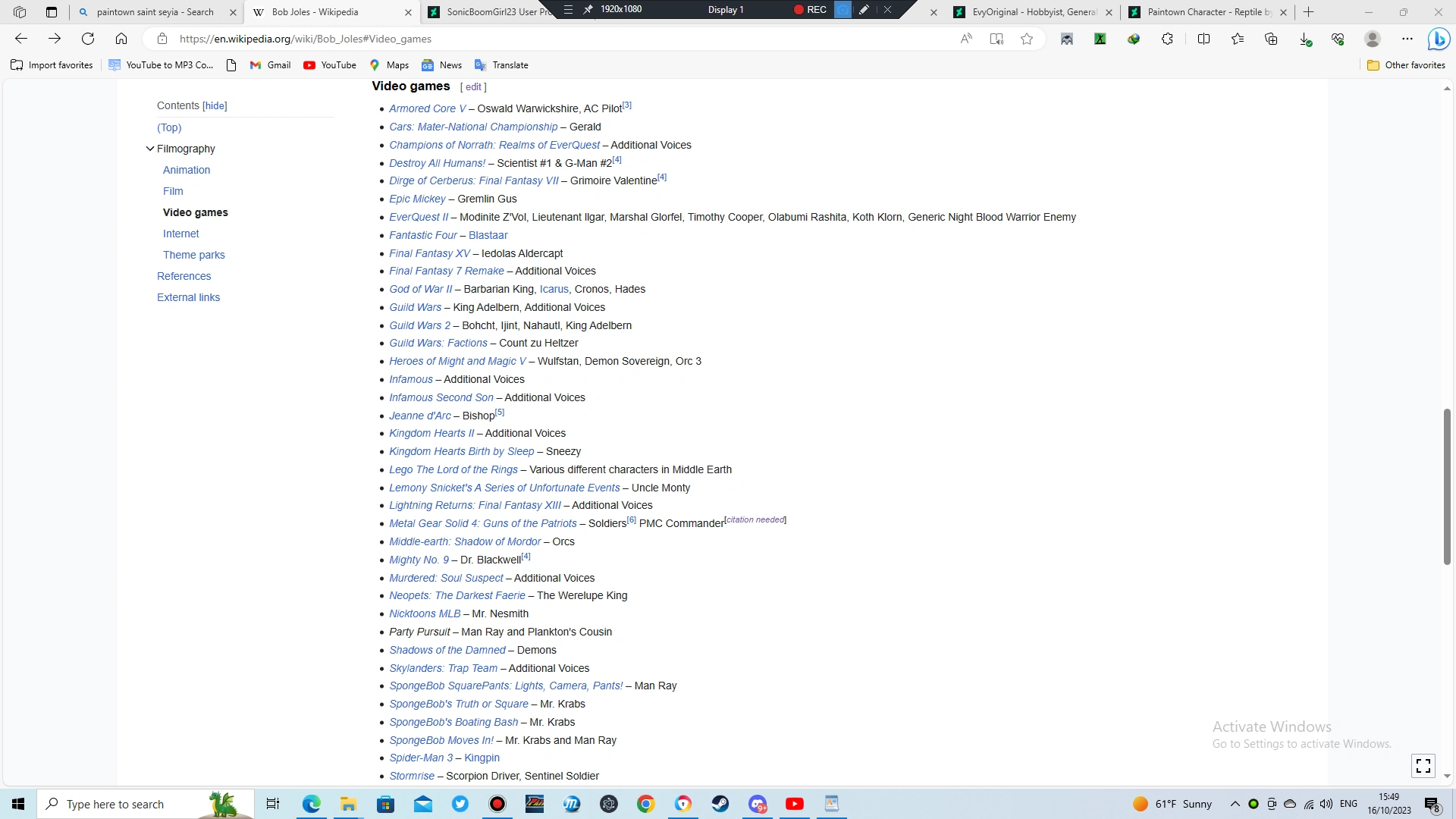The image size is (1456, 819).
Task: Open the Collections icon
Action: [1271, 39]
